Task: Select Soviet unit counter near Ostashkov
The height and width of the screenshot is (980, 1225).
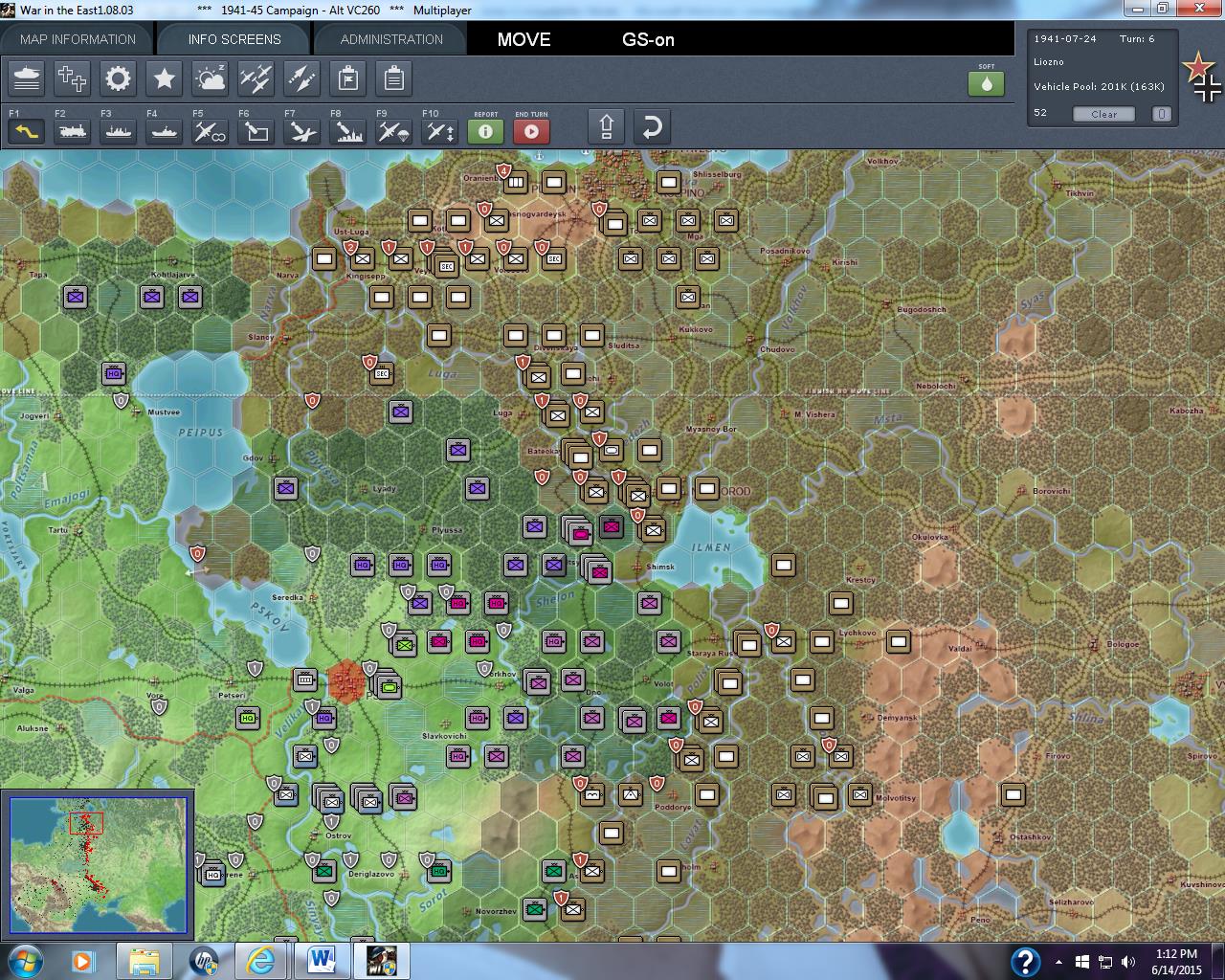Action: tap(1013, 793)
